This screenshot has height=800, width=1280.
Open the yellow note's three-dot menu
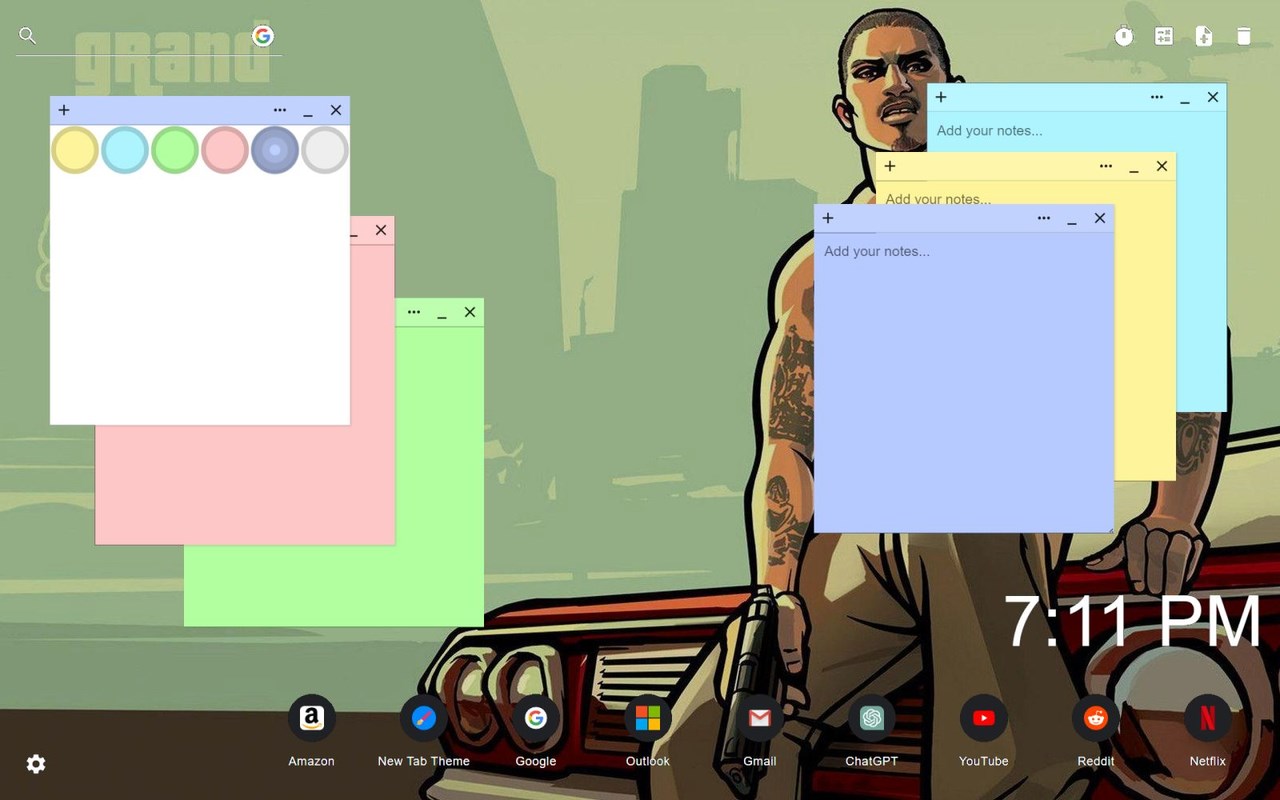click(1106, 166)
